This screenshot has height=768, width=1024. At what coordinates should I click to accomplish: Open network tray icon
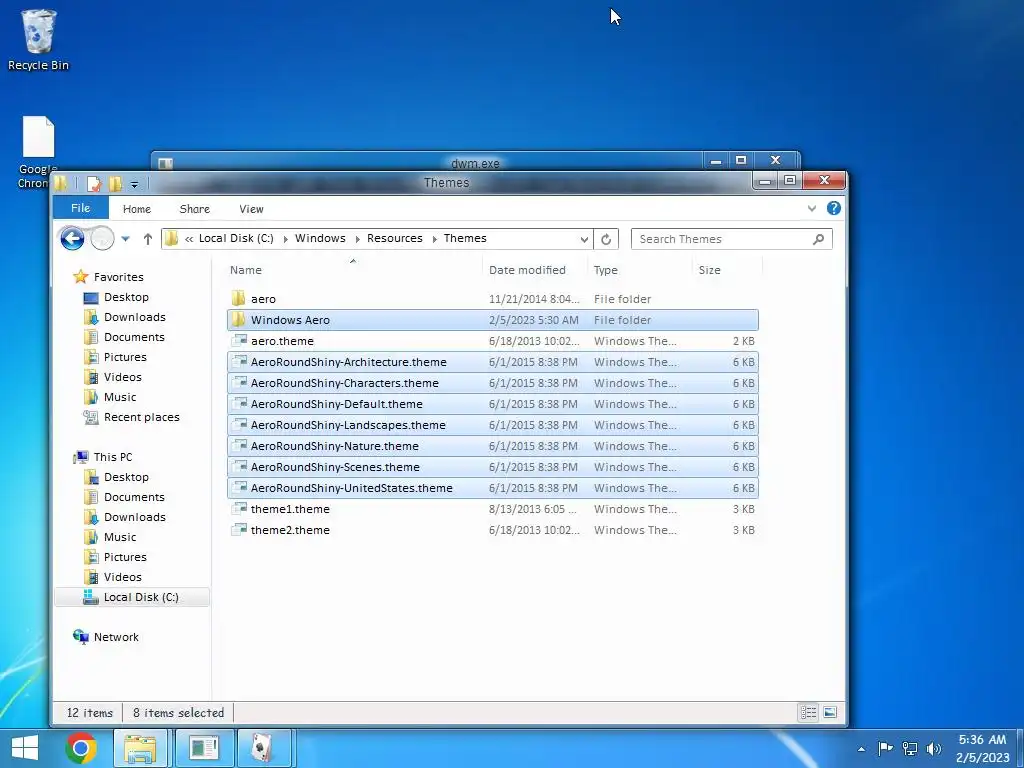tap(910, 749)
